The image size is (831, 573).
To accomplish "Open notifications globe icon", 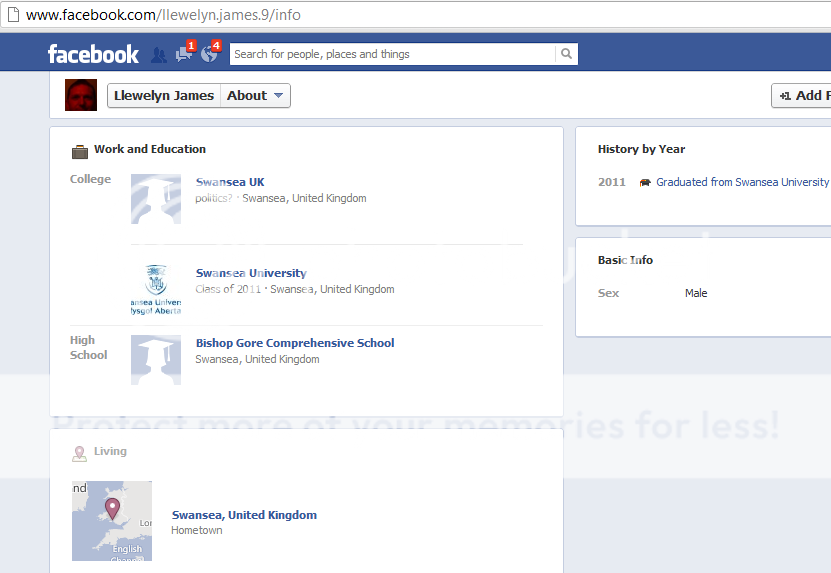I will (208, 54).
